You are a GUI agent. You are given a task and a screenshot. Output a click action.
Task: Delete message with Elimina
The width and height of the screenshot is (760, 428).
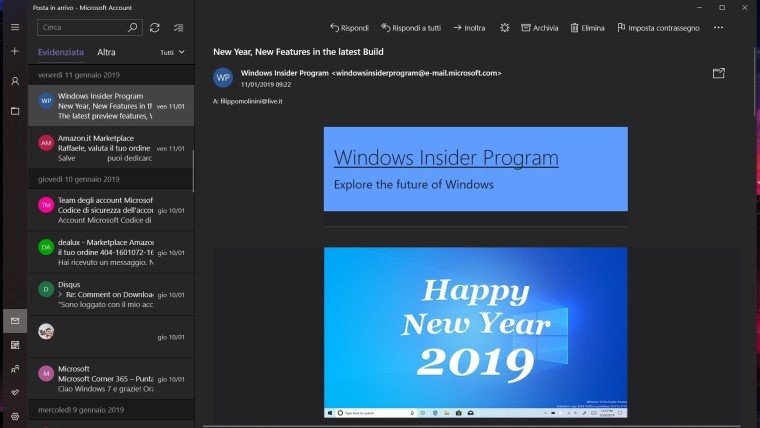point(587,28)
